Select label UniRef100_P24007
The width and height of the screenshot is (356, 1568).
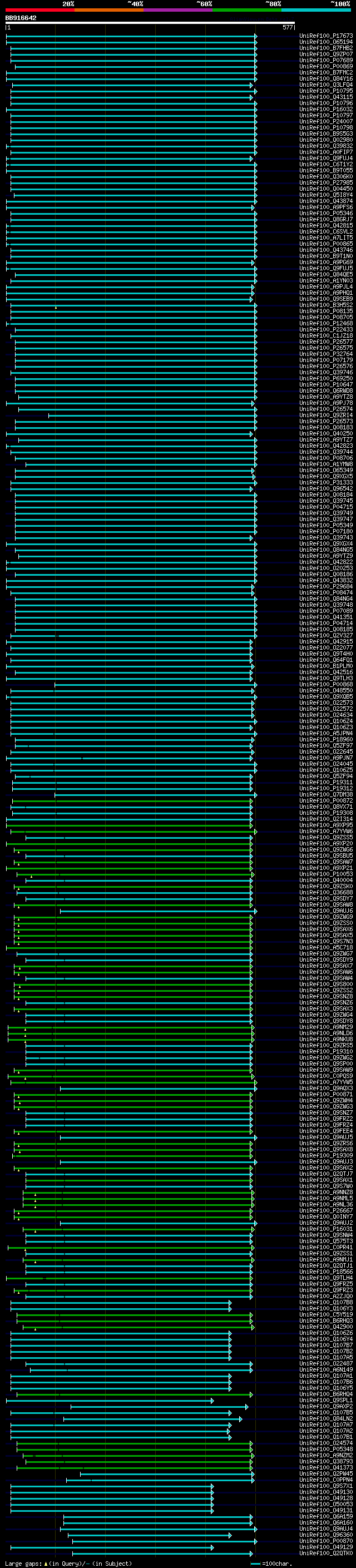[326, 122]
